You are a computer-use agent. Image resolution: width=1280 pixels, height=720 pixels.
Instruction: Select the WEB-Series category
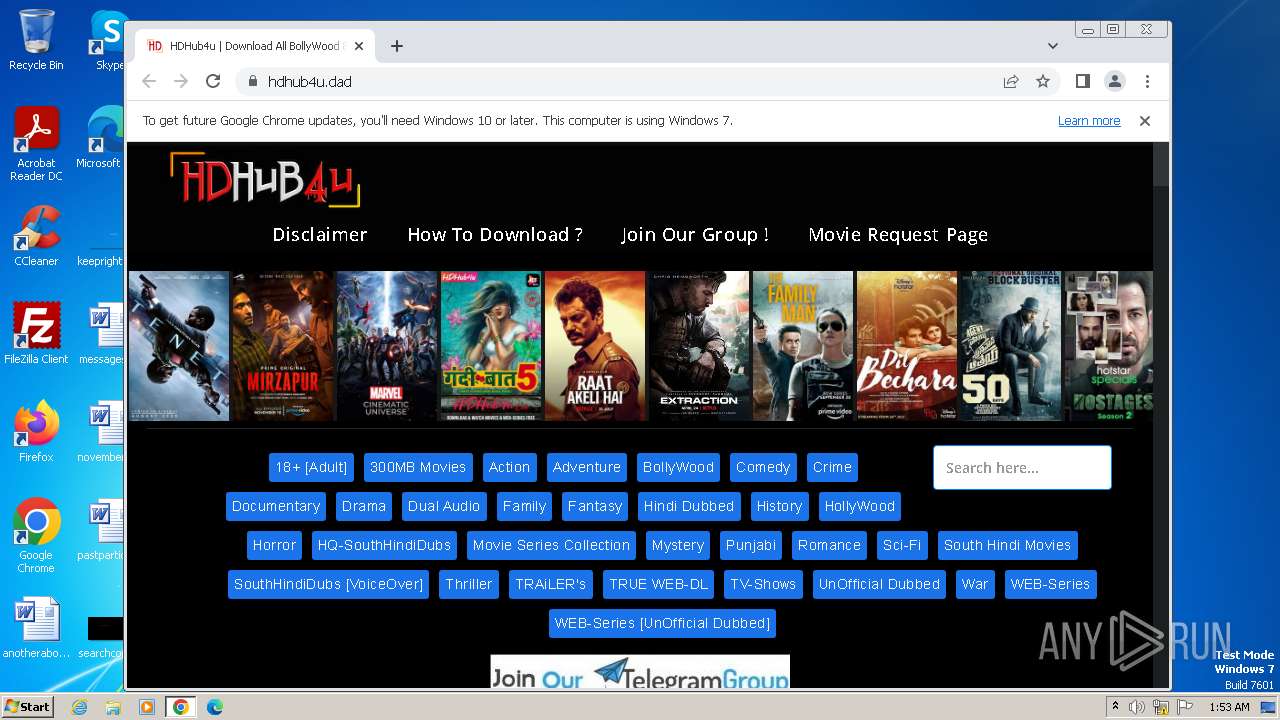(1050, 584)
